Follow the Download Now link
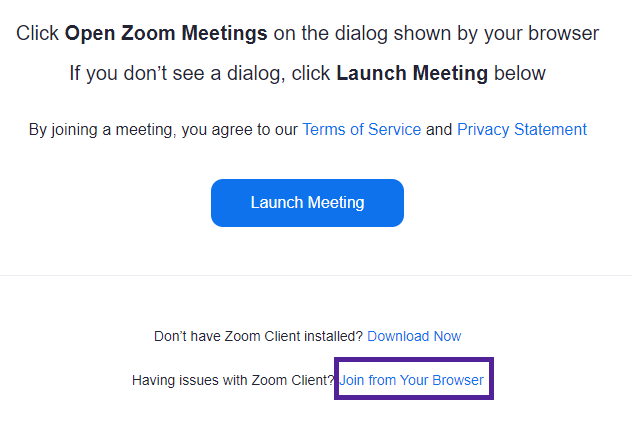Image resolution: width=632 pixels, height=429 pixels. coord(414,337)
